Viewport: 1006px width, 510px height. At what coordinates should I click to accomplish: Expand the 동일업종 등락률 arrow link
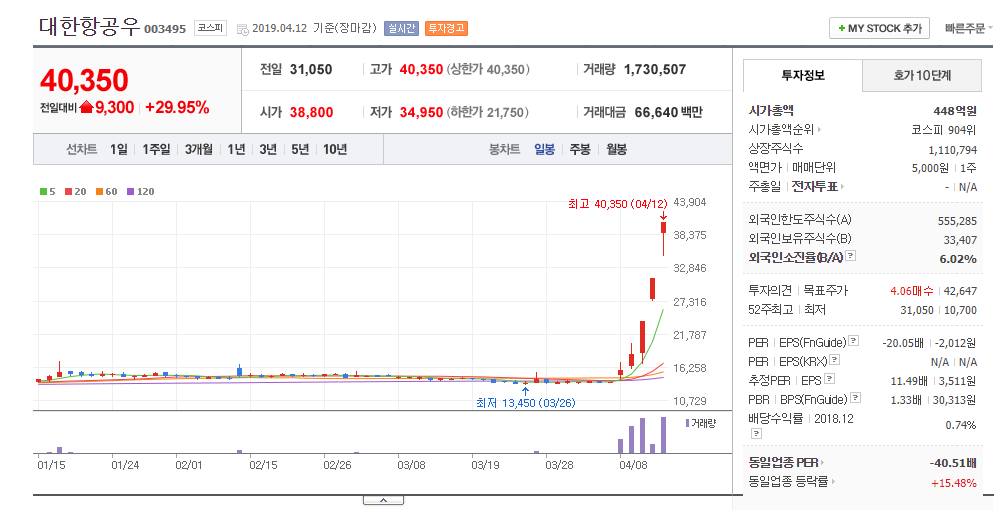coord(833,481)
